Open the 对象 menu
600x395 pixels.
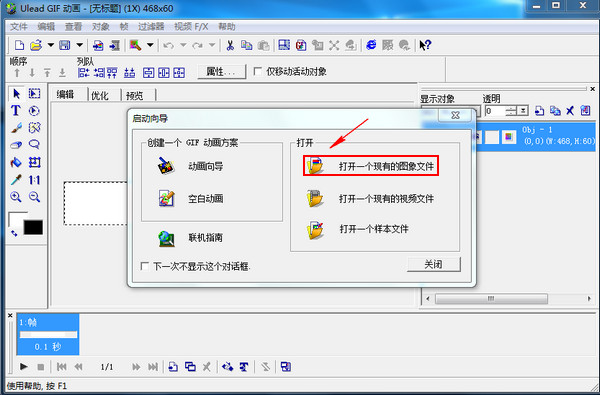tap(101, 27)
